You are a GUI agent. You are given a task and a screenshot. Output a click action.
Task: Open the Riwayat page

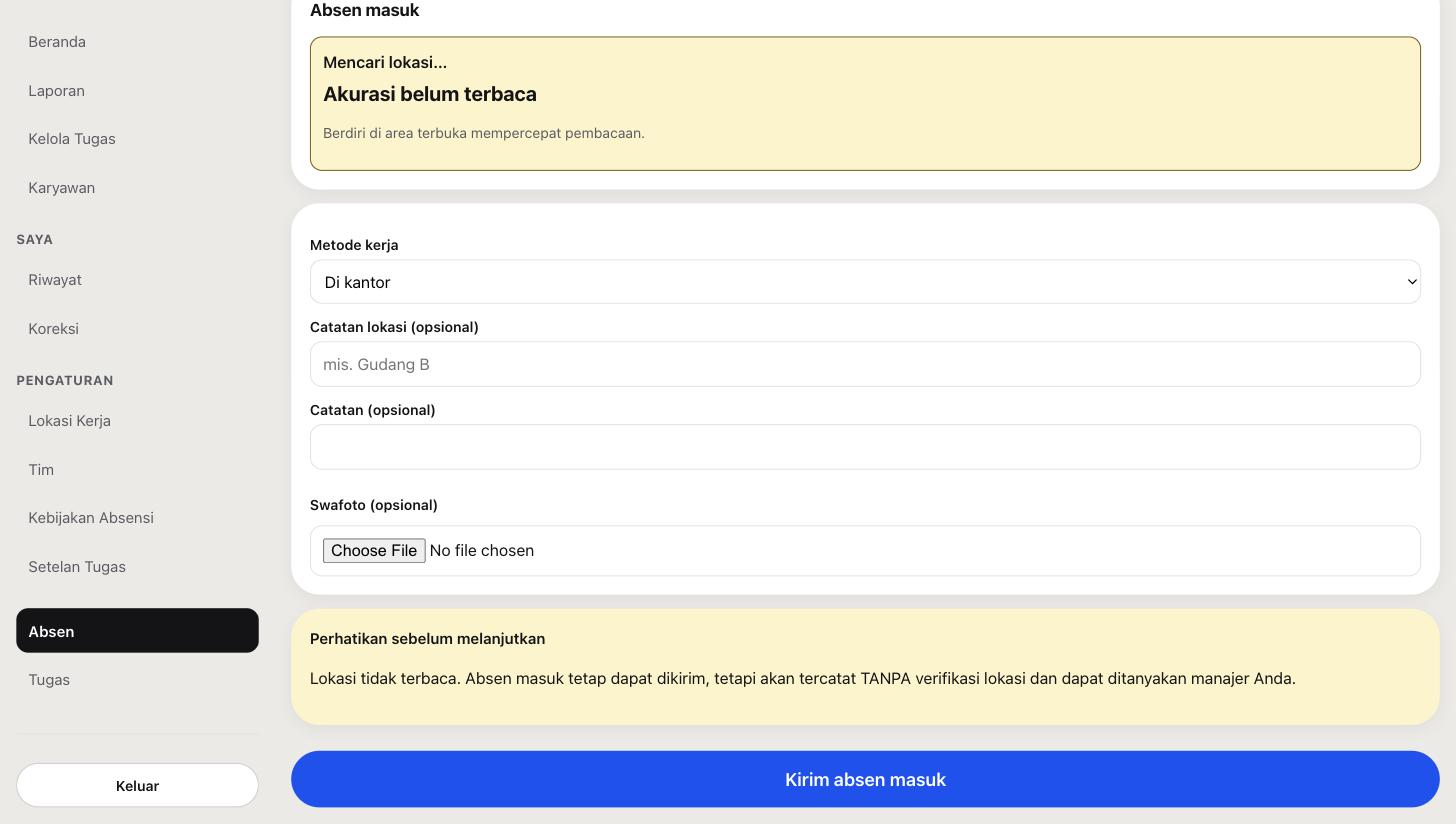click(137, 280)
